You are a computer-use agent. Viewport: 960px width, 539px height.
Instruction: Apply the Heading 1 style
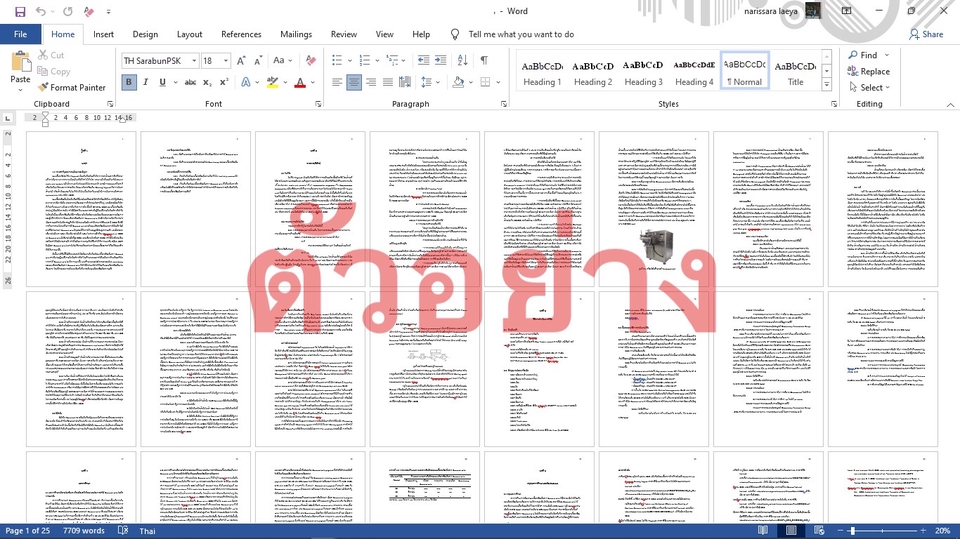point(542,73)
